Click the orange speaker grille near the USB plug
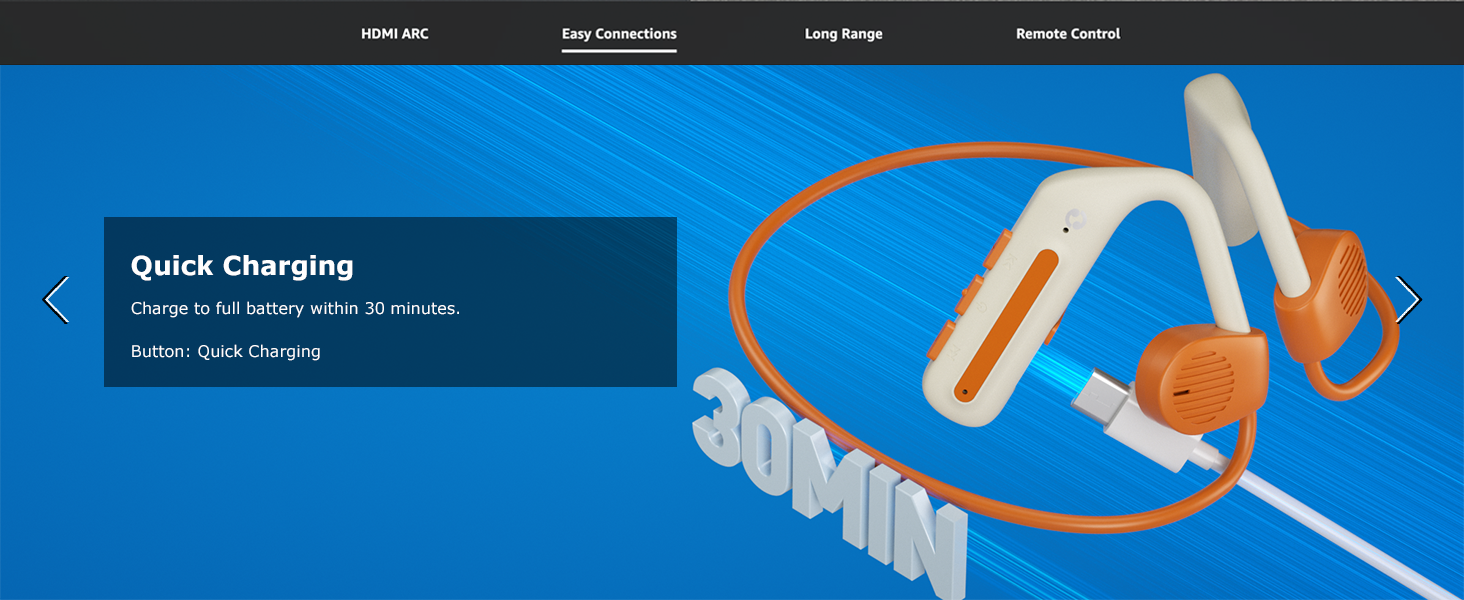 (1200, 378)
